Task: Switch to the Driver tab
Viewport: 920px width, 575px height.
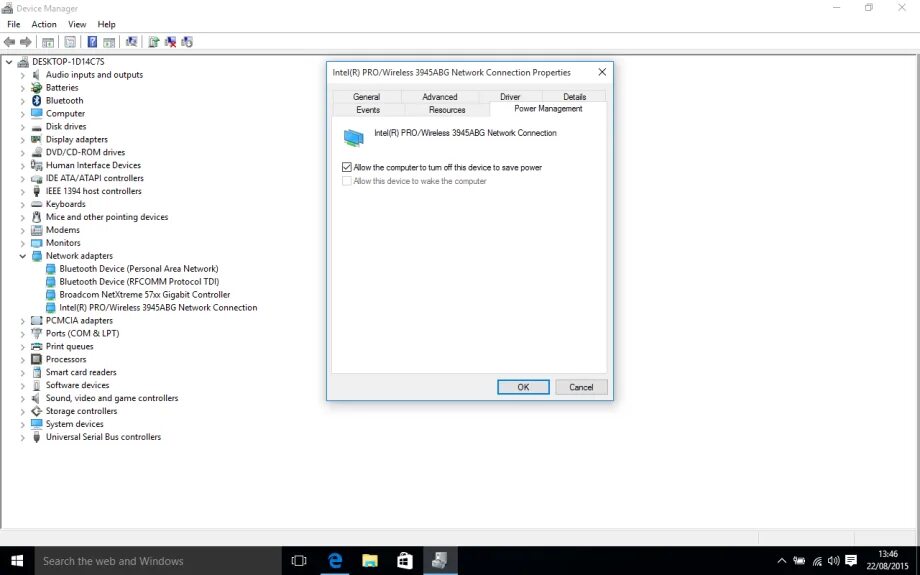Action: pos(510,97)
